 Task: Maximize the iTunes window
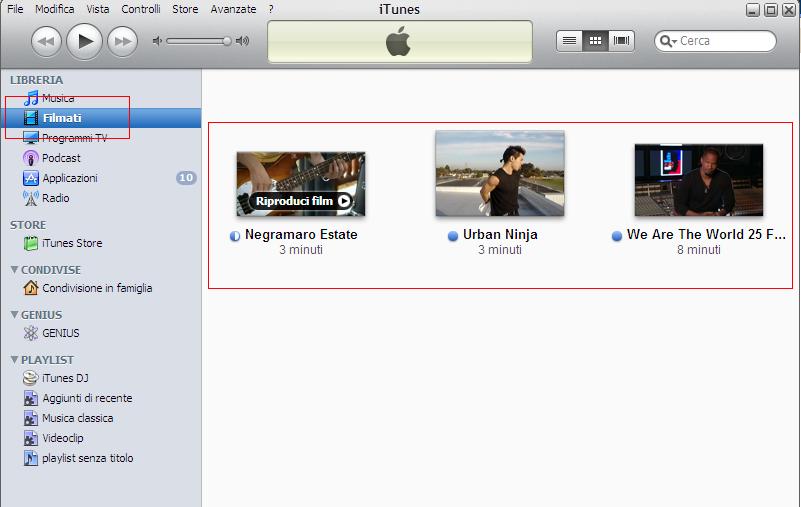pos(771,10)
